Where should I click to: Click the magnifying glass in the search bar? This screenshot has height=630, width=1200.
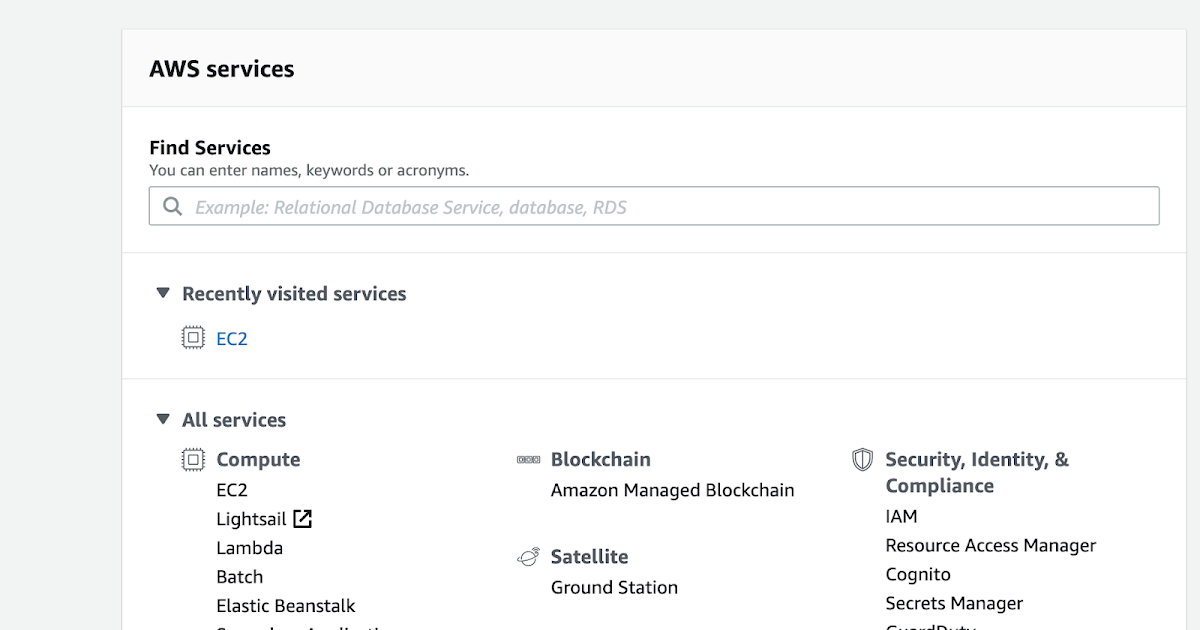172,206
